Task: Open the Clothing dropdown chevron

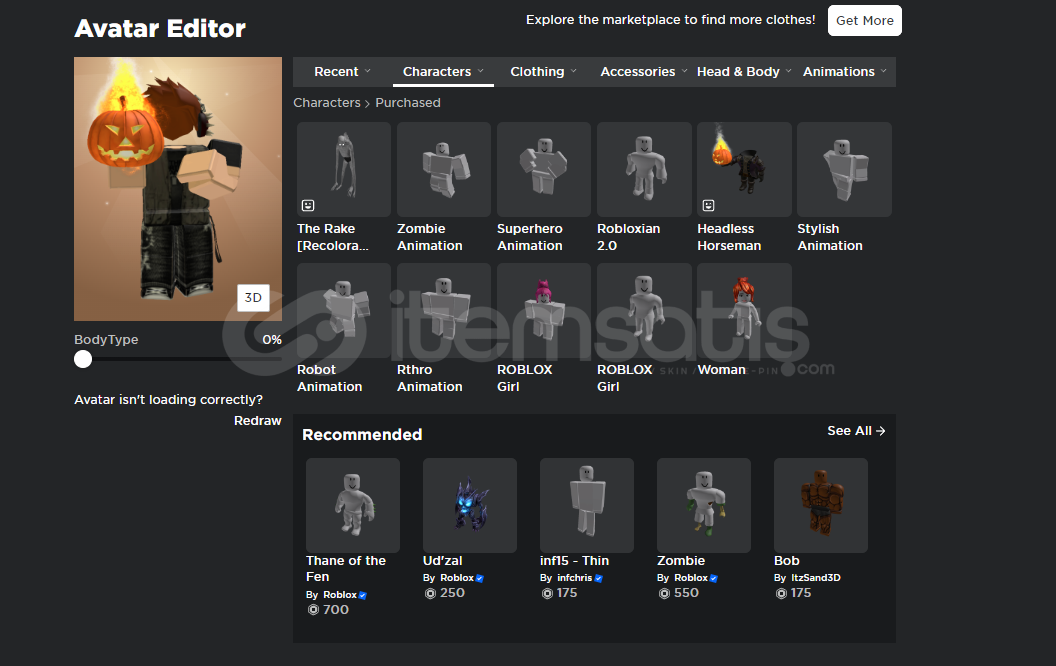Action: [574, 71]
